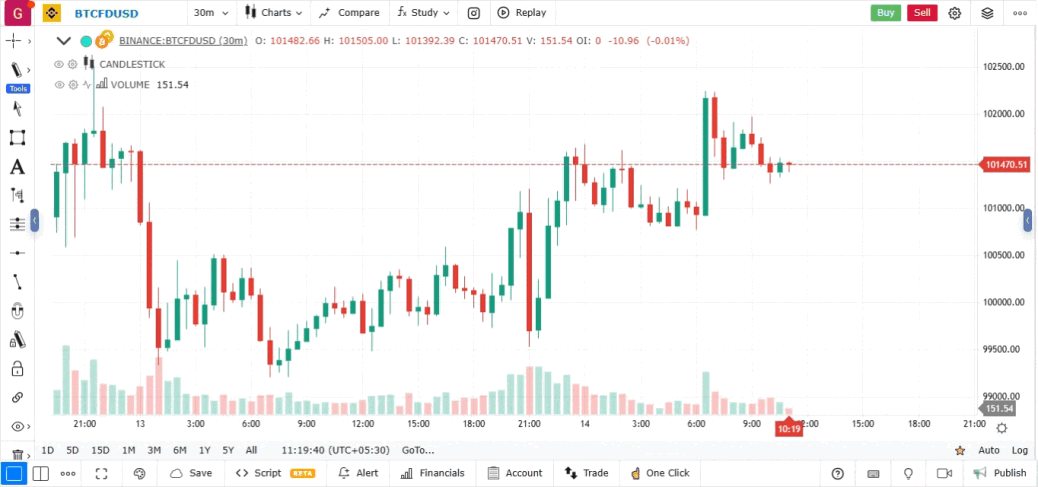Click the trash delete drawings icon
Image resolution: width=1038 pixels, height=487 pixels.
coord(17,454)
